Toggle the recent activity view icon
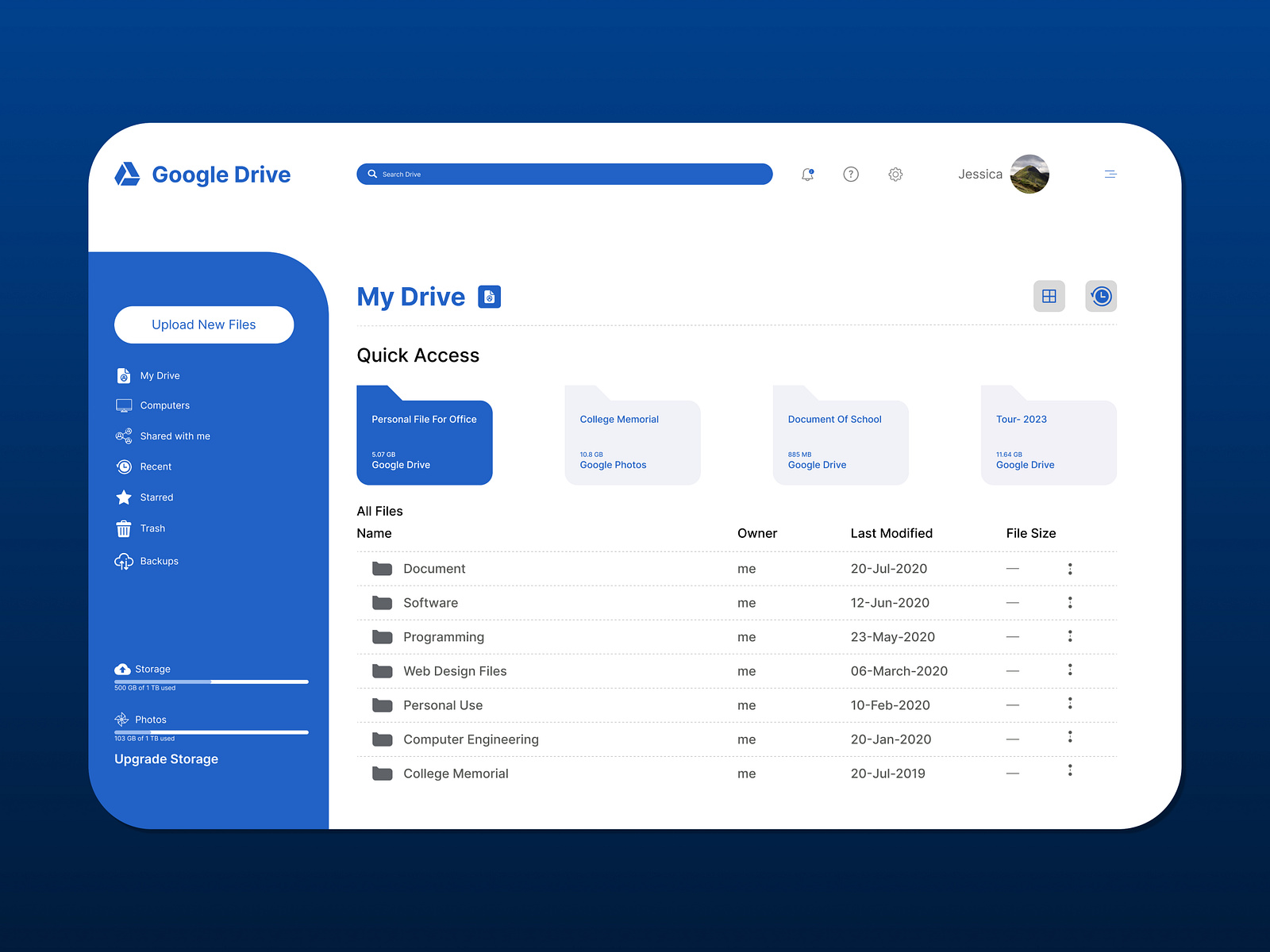Viewport: 1270px width, 952px height. coord(1101,295)
